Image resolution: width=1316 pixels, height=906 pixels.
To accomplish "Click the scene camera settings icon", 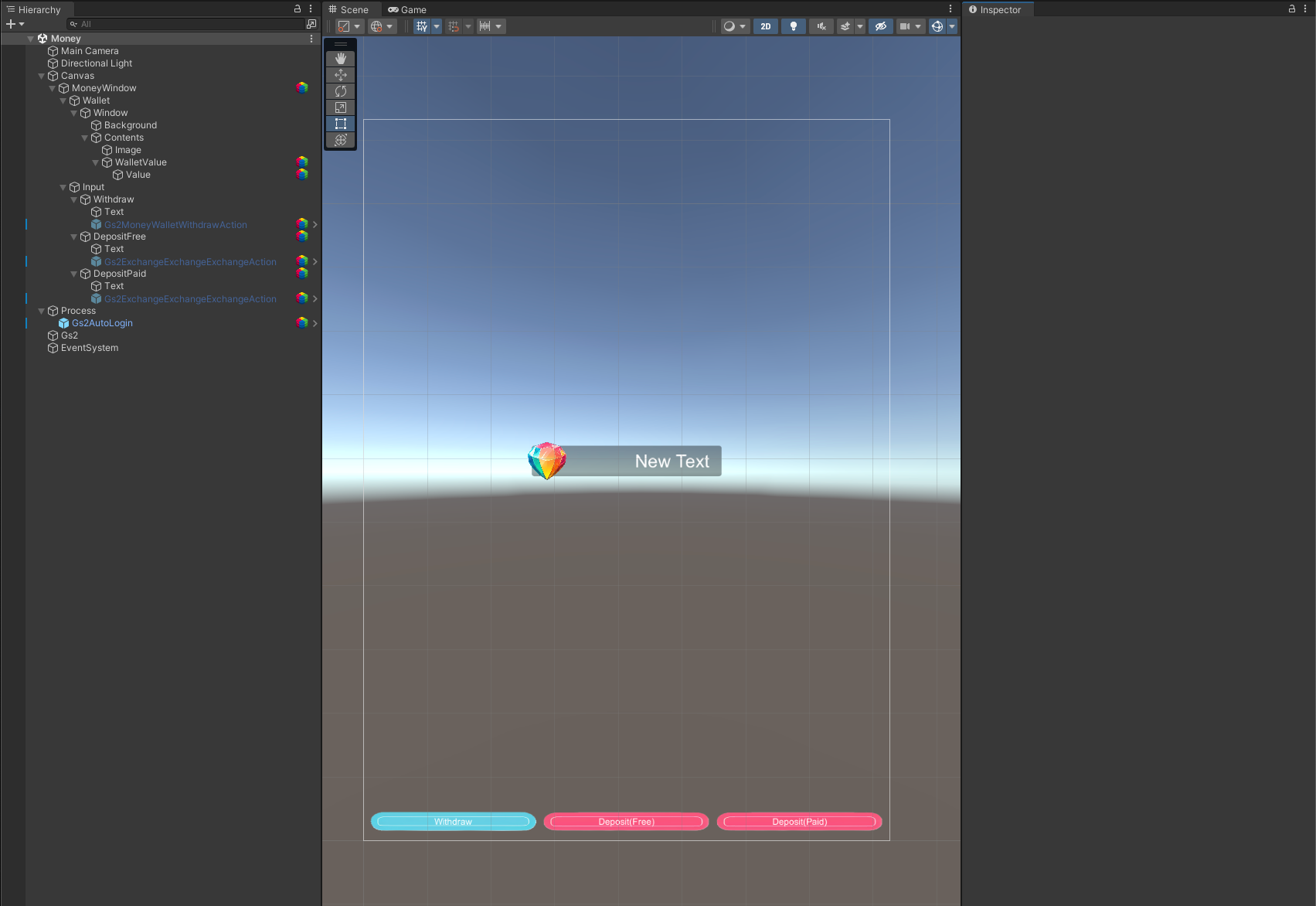I will click(904, 26).
